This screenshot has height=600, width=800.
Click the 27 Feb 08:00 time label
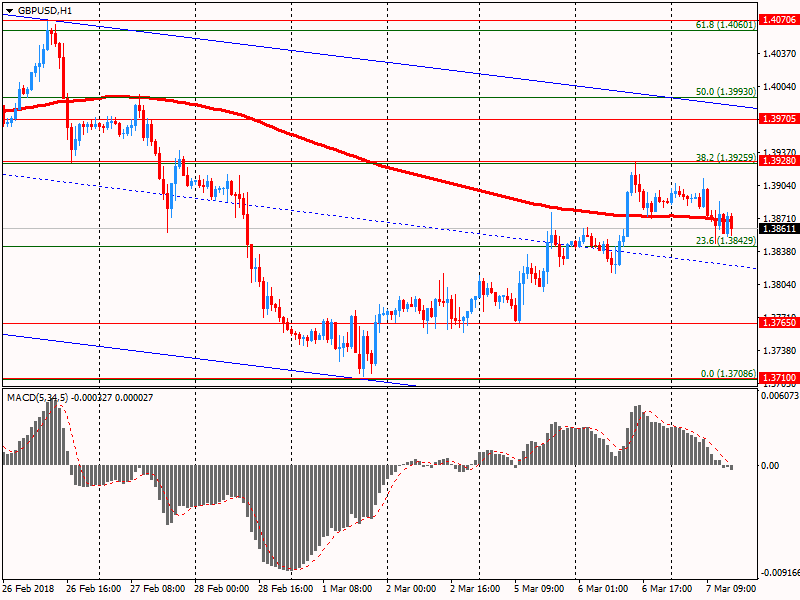pos(158,588)
